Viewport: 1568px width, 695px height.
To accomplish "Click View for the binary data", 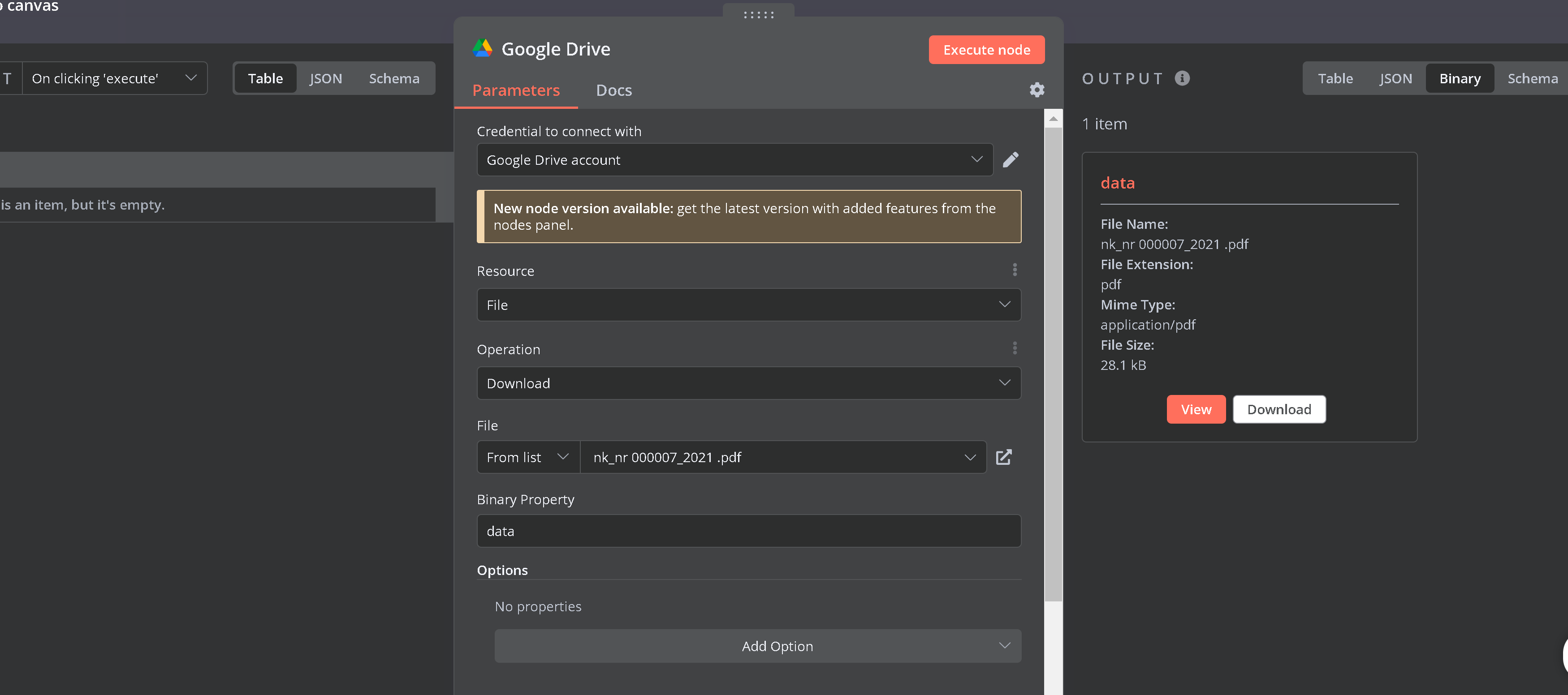I will click(1196, 409).
